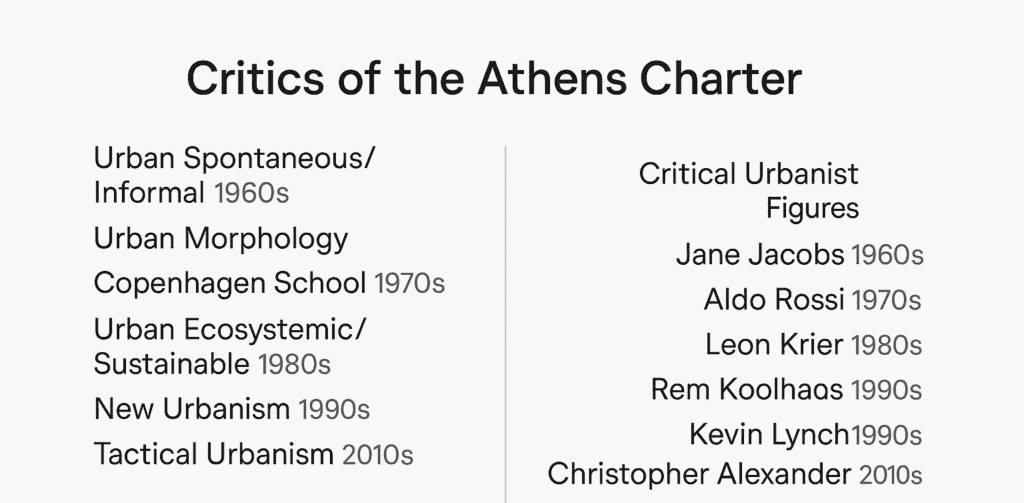
Task: Select the New Urbanism 1990s entry
Action: [232, 410]
